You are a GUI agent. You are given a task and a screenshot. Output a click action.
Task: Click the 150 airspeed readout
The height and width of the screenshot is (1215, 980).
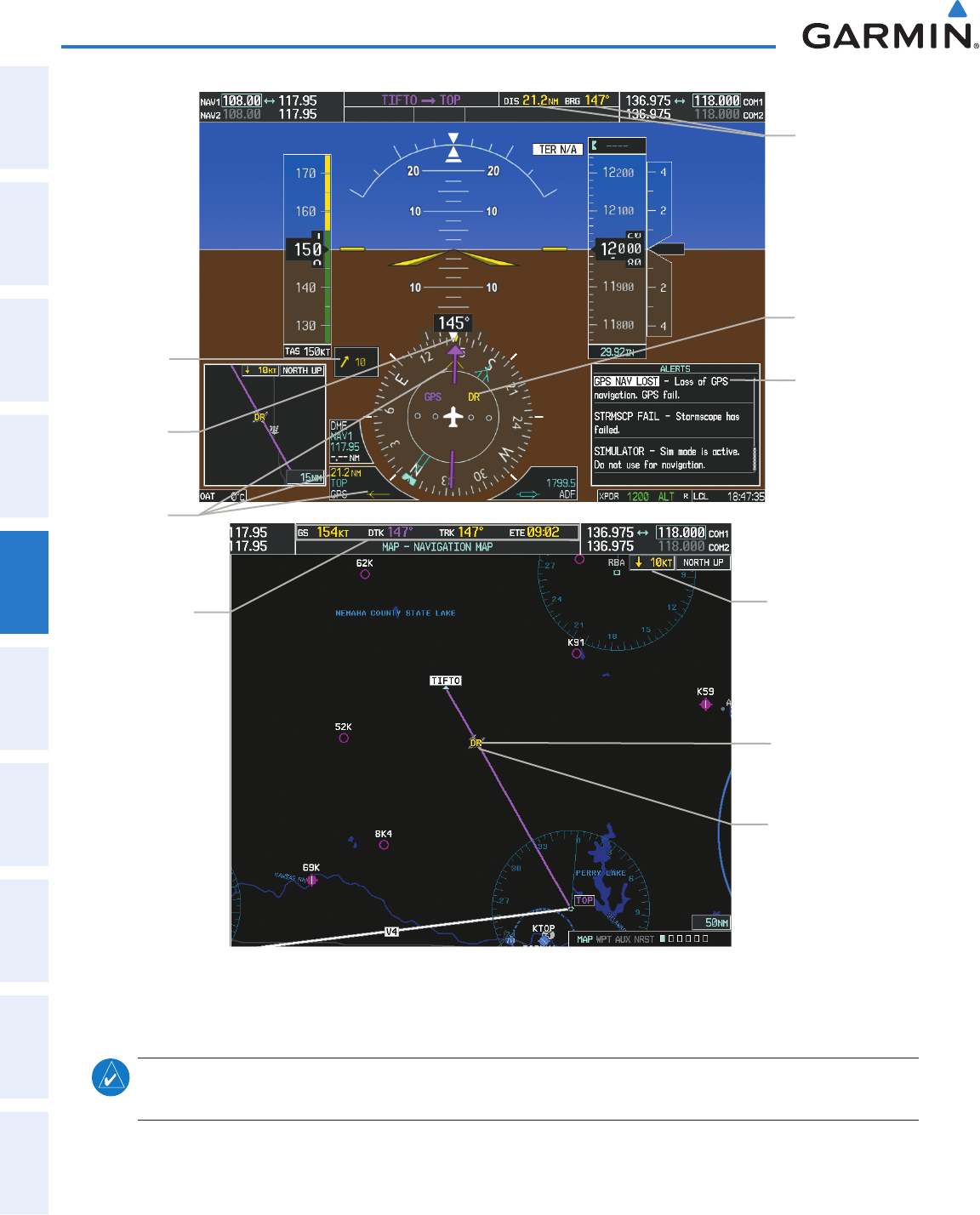pos(307,249)
